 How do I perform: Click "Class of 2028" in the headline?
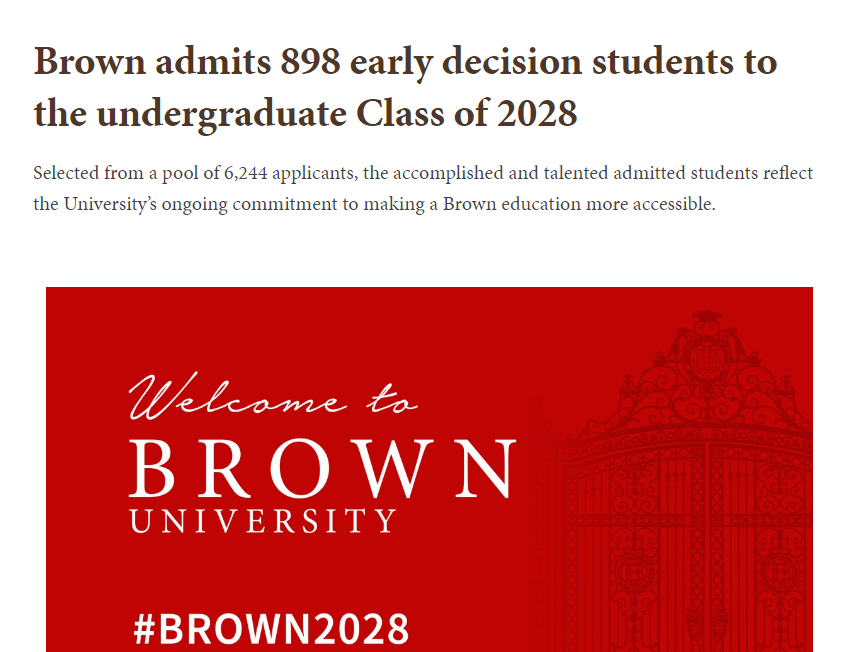[x=466, y=113]
